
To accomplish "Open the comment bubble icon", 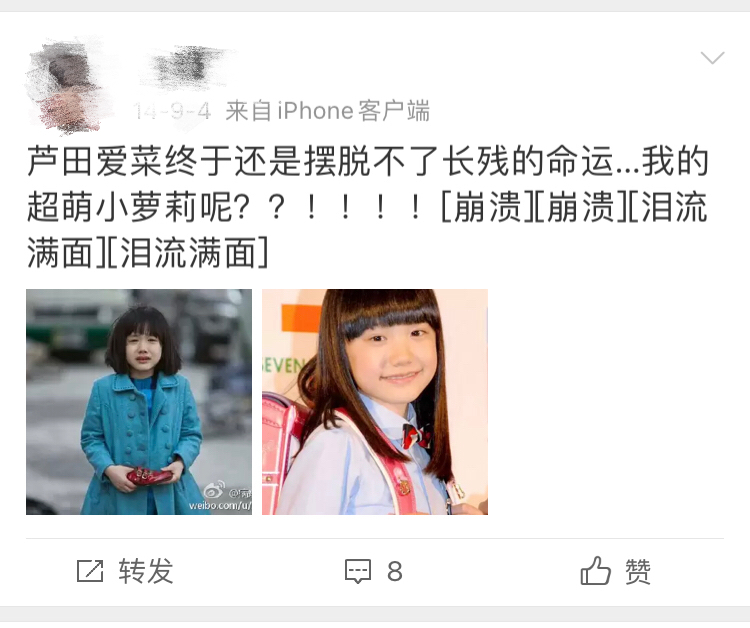I will coord(358,571).
